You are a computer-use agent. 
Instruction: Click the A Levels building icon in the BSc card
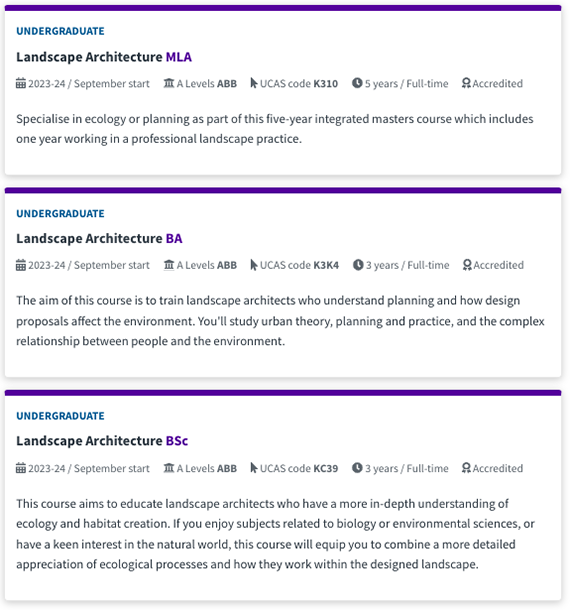(169, 468)
